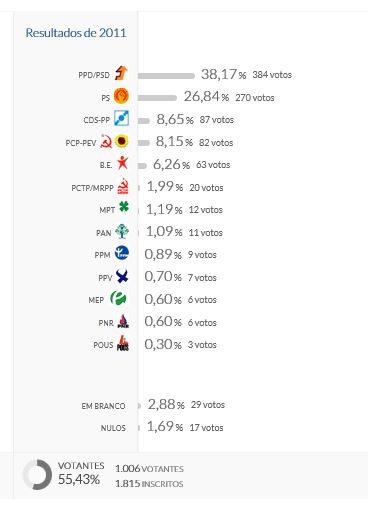
Task: Click the PCTP/MRPP red emblem
Action: click(123, 187)
